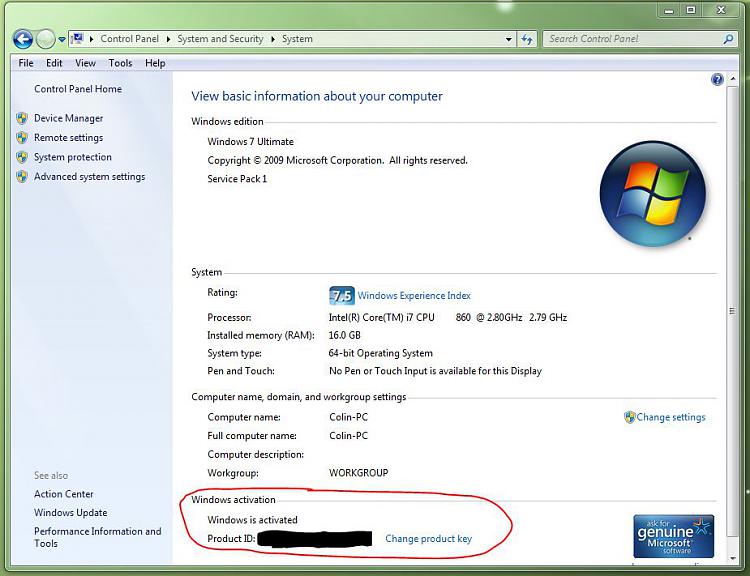
Task: Click the vertical scrollbar thumb
Action: [x=732, y=311]
